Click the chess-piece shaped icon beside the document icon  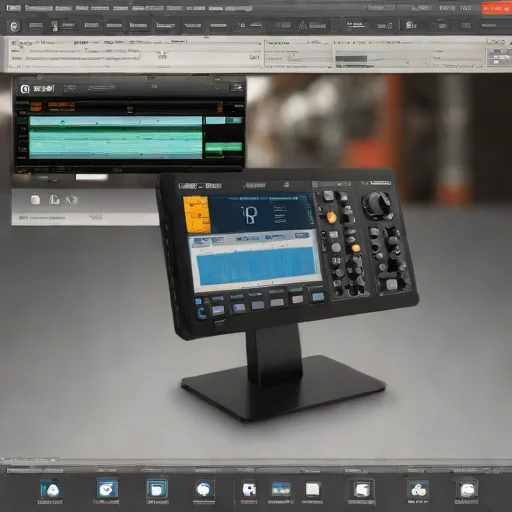[54, 200]
